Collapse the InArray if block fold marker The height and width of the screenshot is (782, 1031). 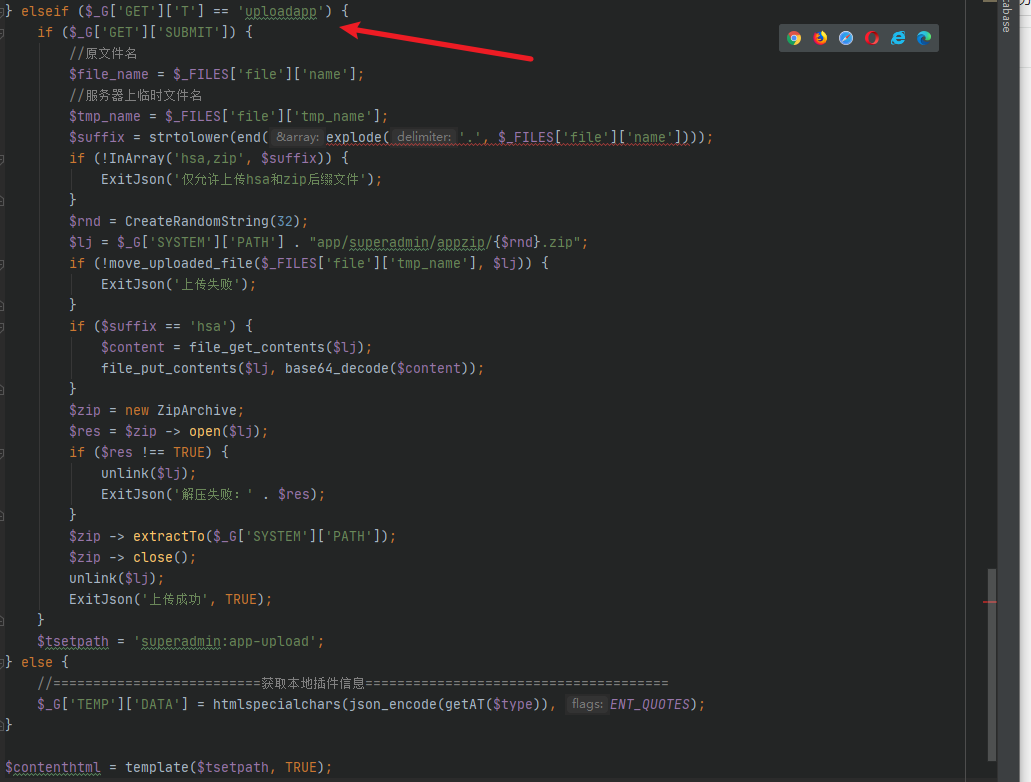coord(3,159)
